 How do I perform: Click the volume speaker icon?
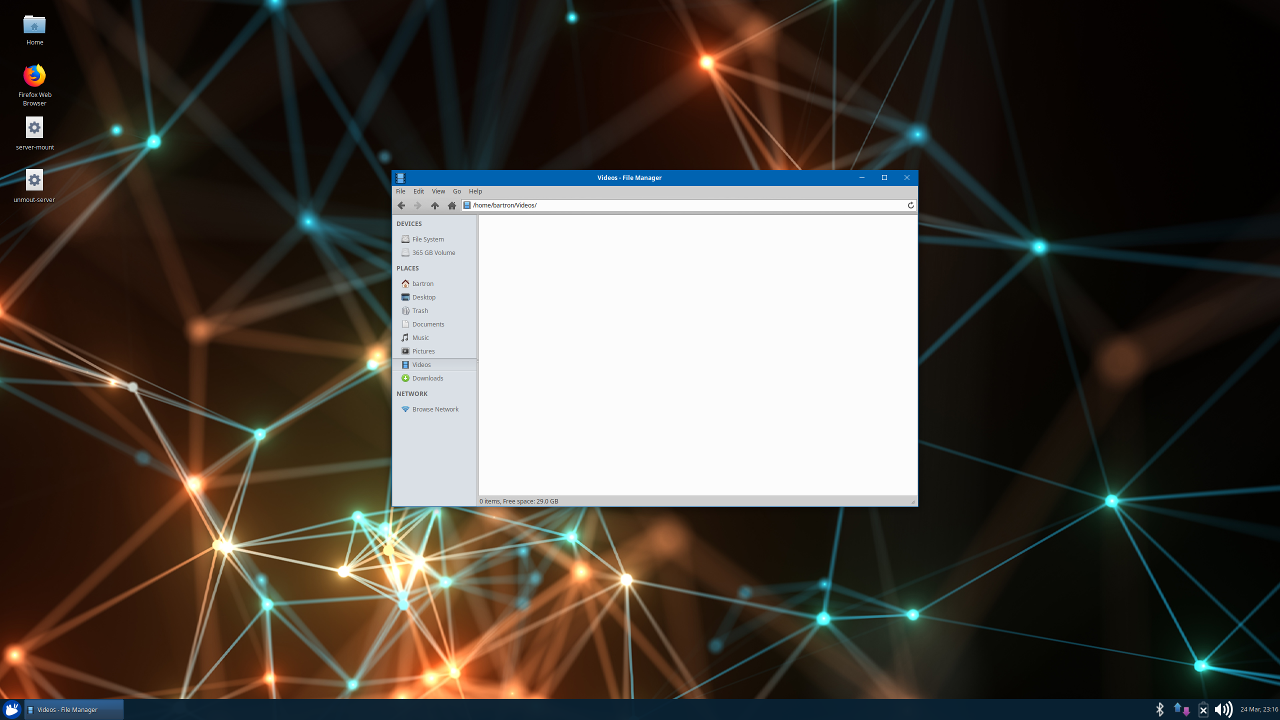pyautogui.click(x=1223, y=709)
